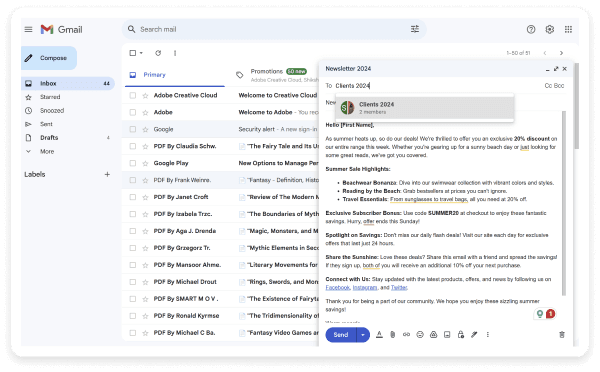Open the Instagram link in email body
Viewport: 600px width, 372px height.
point(365,288)
